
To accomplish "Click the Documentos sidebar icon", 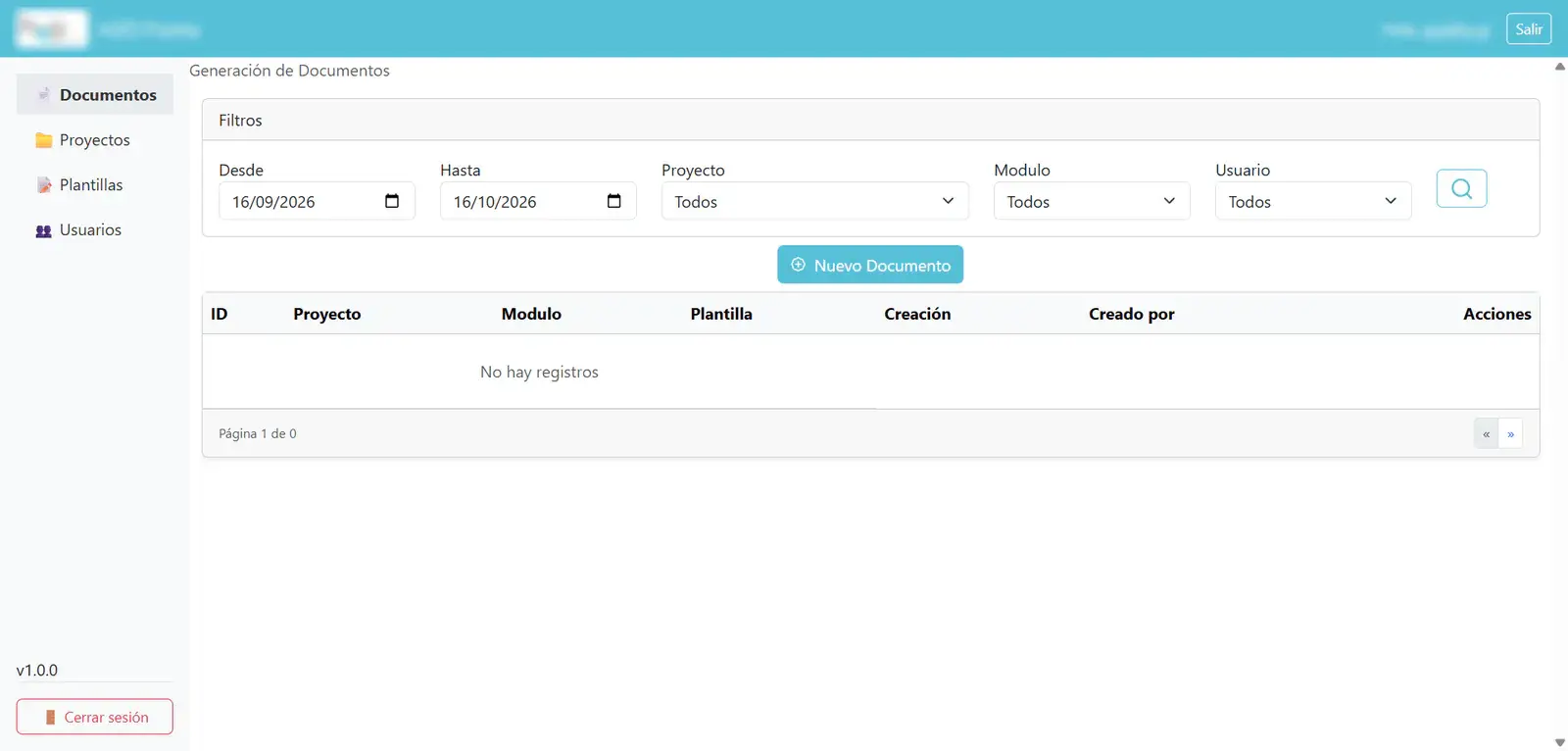I will (x=43, y=95).
